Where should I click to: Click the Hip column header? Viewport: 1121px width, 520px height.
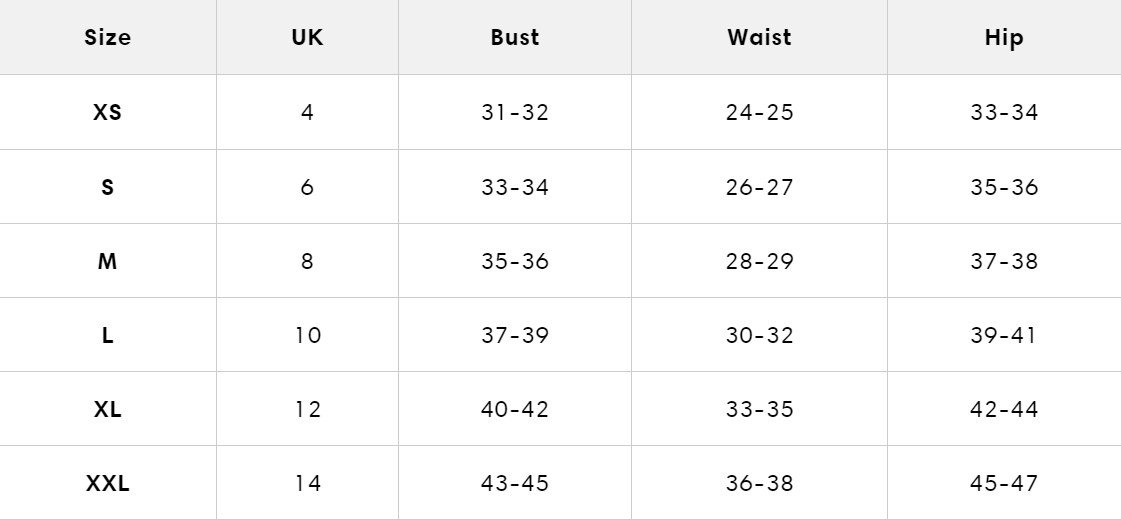(1004, 38)
